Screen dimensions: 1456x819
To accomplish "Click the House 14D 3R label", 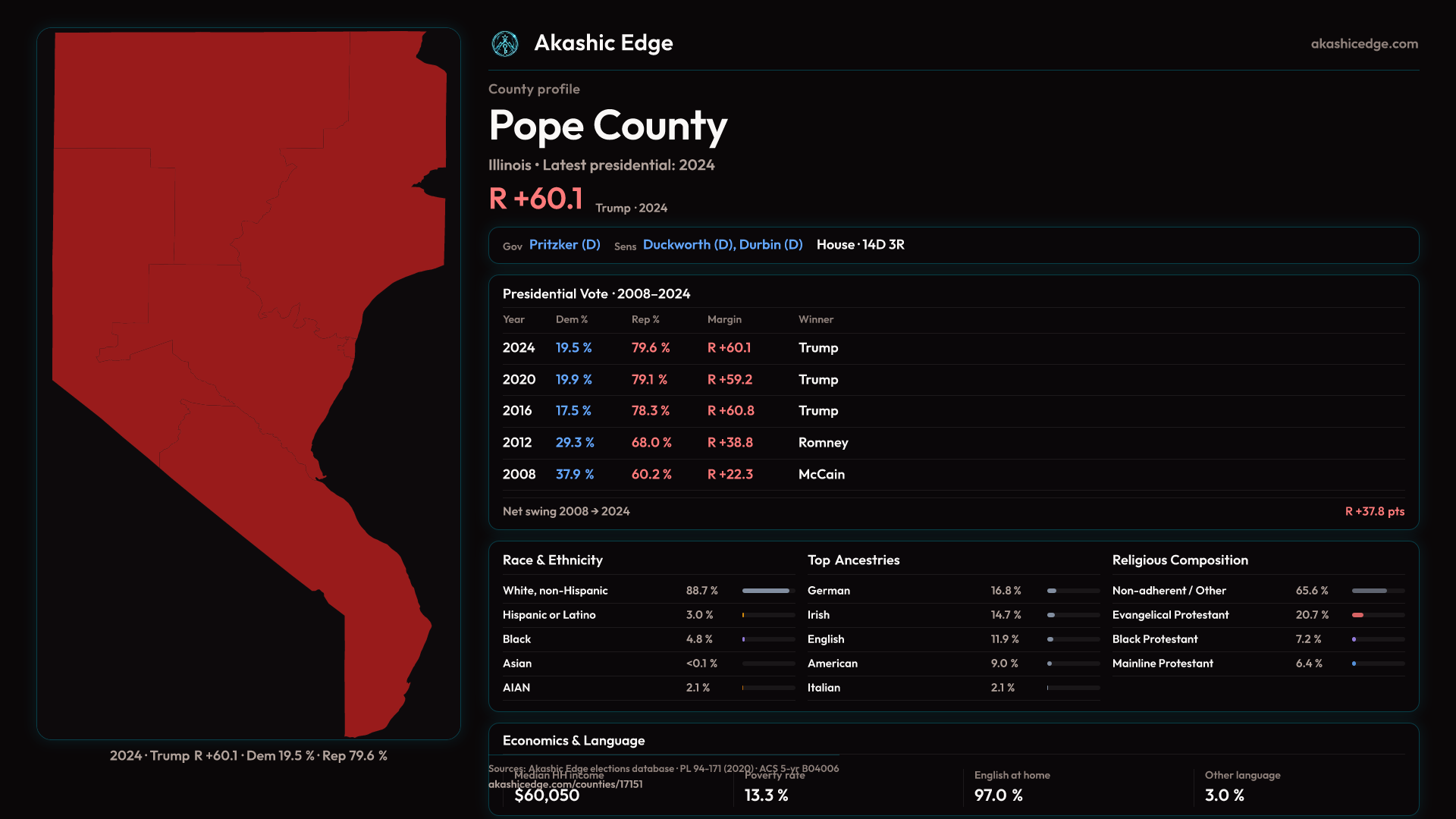I will (860, 245).
